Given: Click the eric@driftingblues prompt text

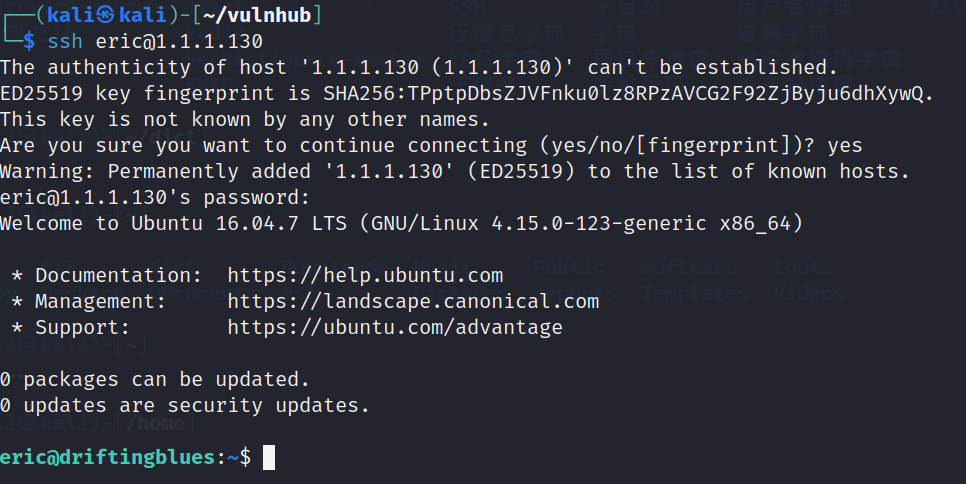Looking at the screenshot, I should coord(107,458).
